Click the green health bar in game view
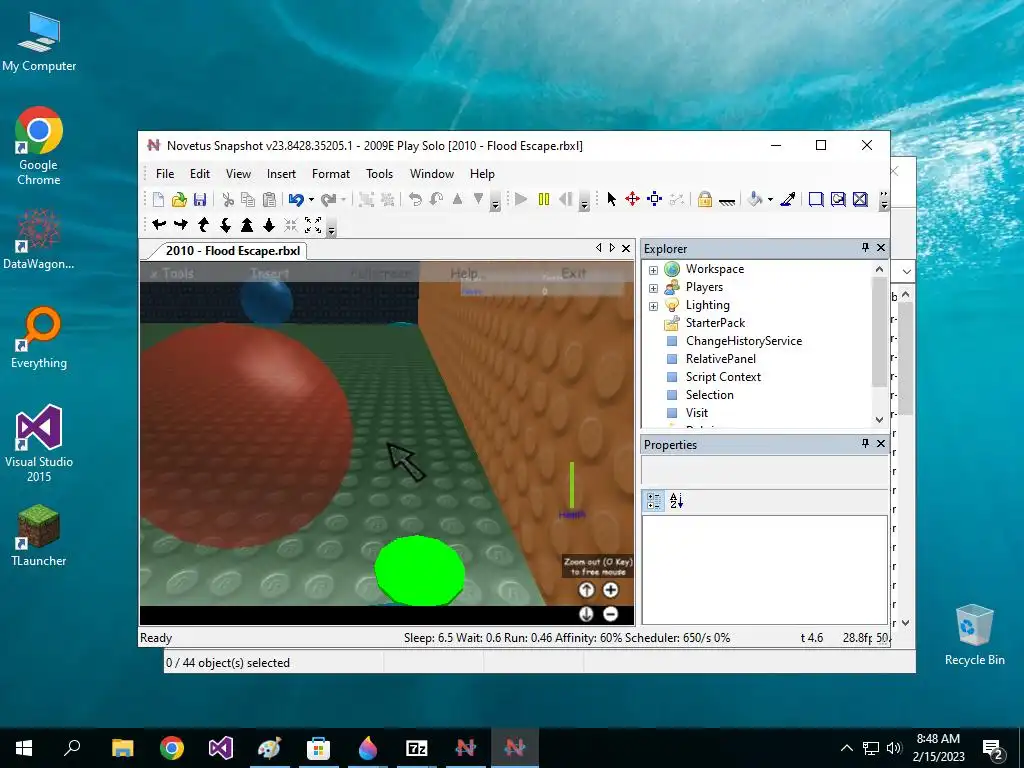1024x768 pixels. pos(572,485)
